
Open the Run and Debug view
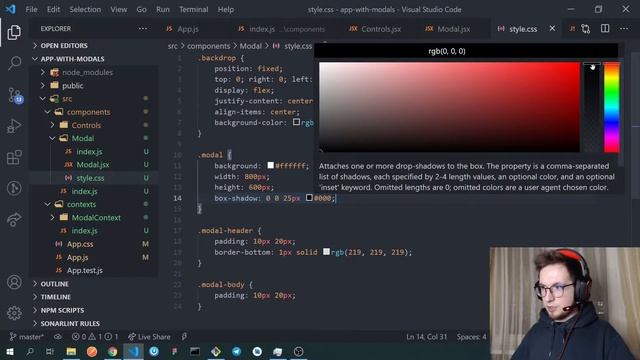click(x=14, y=126)
